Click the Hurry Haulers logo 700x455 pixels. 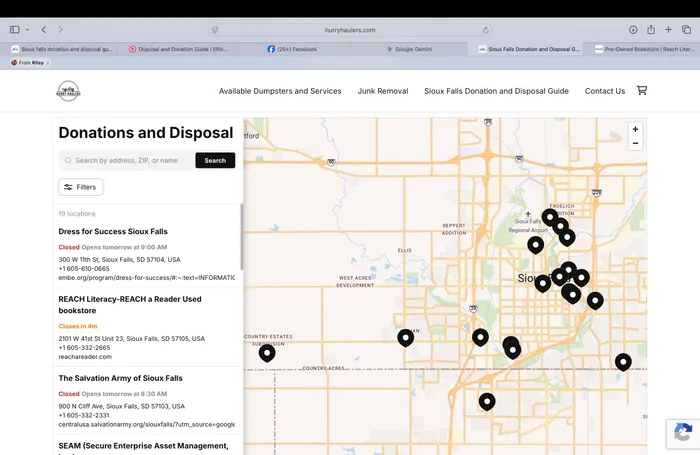click(68, 91)
